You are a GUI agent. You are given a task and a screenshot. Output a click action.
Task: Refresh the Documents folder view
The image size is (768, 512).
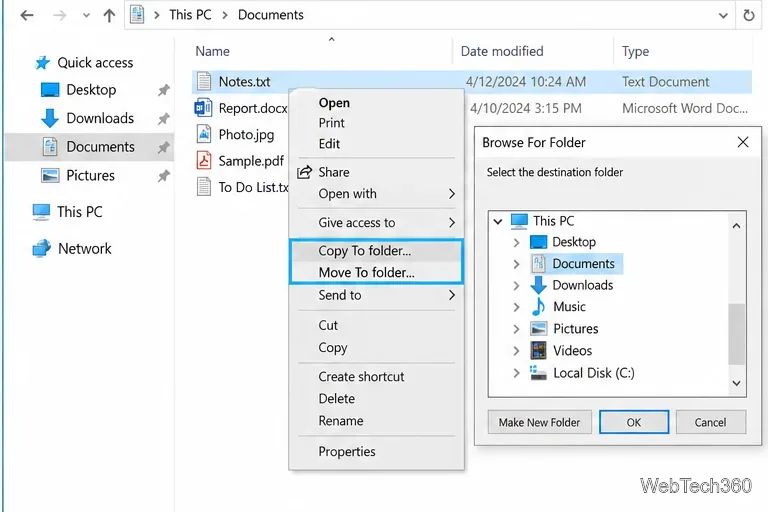pos(749,16)
